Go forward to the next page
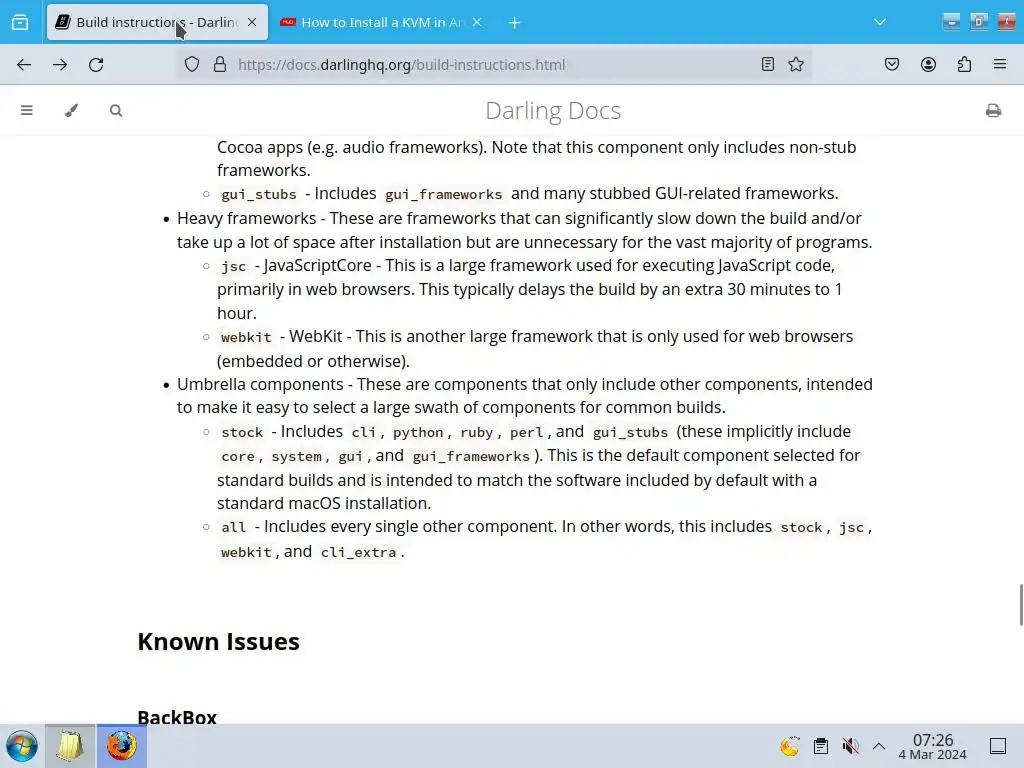This screenshot has width=1024, height=768. click(x=60, y=65)
